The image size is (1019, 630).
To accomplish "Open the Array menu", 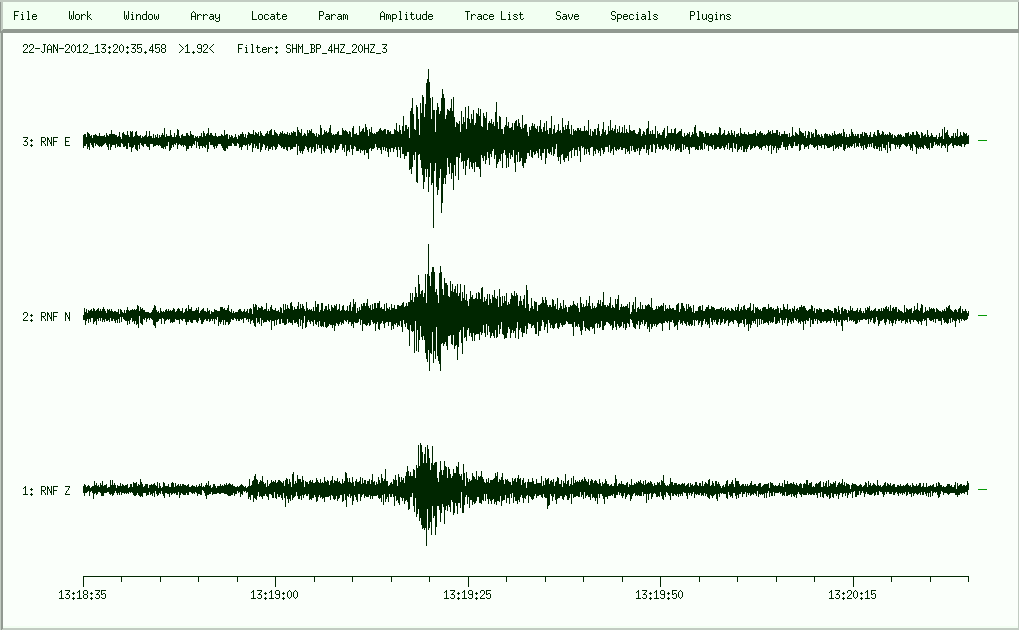I will [x=205, y=16].
